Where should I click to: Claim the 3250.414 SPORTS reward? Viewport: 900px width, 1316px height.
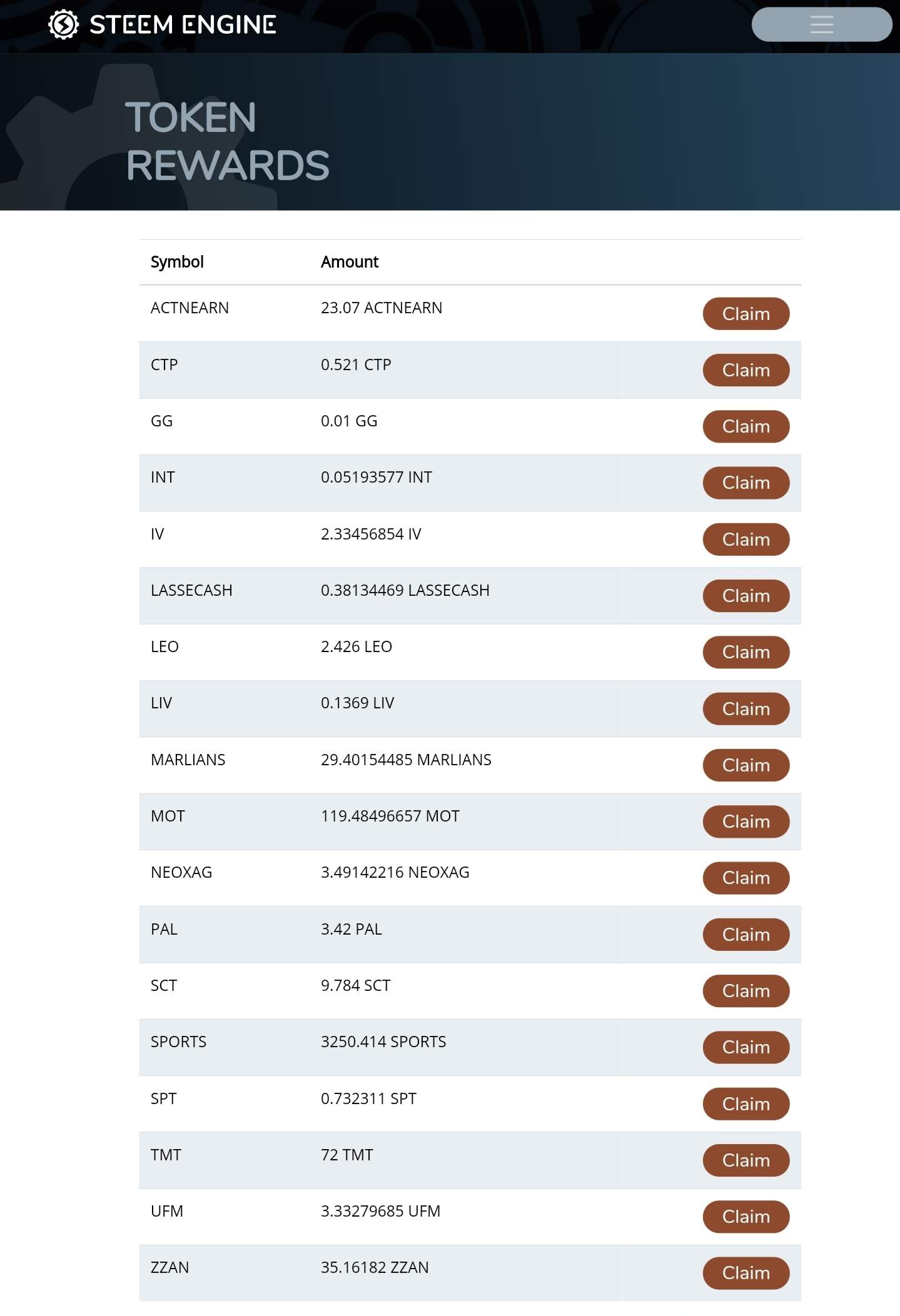(x=746, y=1047)
